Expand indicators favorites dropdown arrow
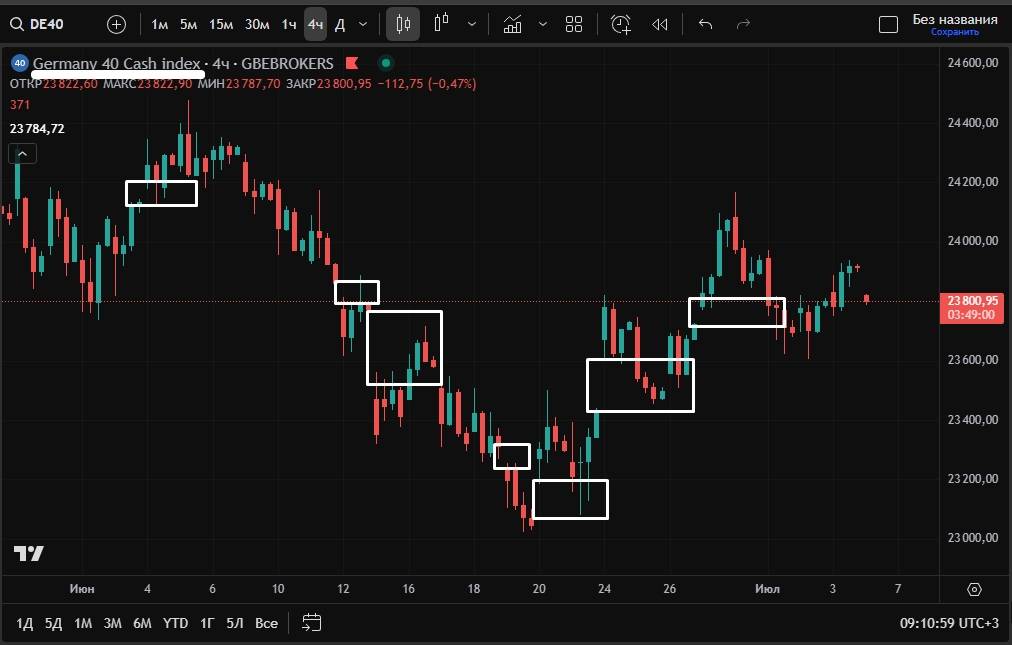1012x645 pixels. coord(543,25)
